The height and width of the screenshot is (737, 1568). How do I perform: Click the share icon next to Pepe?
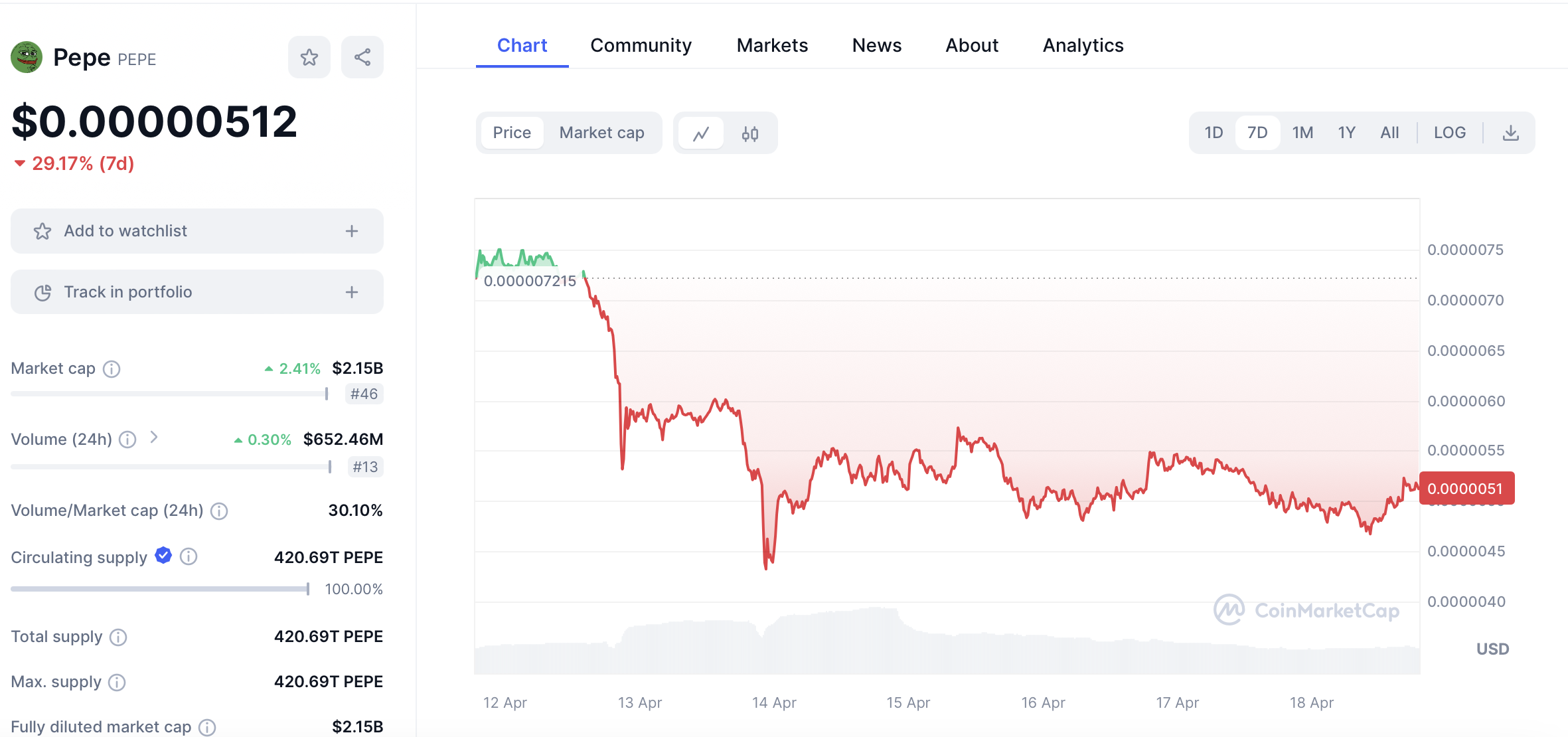tap(362, 58)
